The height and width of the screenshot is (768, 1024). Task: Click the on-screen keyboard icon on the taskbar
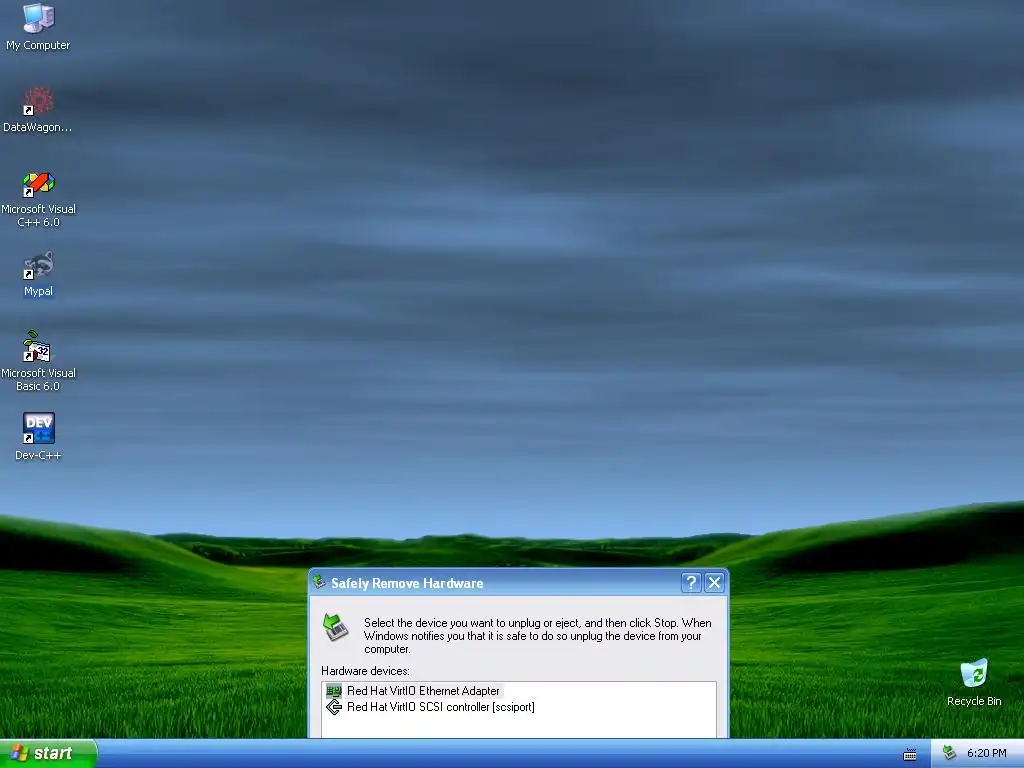pyautogui.click(x=909, y=754)
